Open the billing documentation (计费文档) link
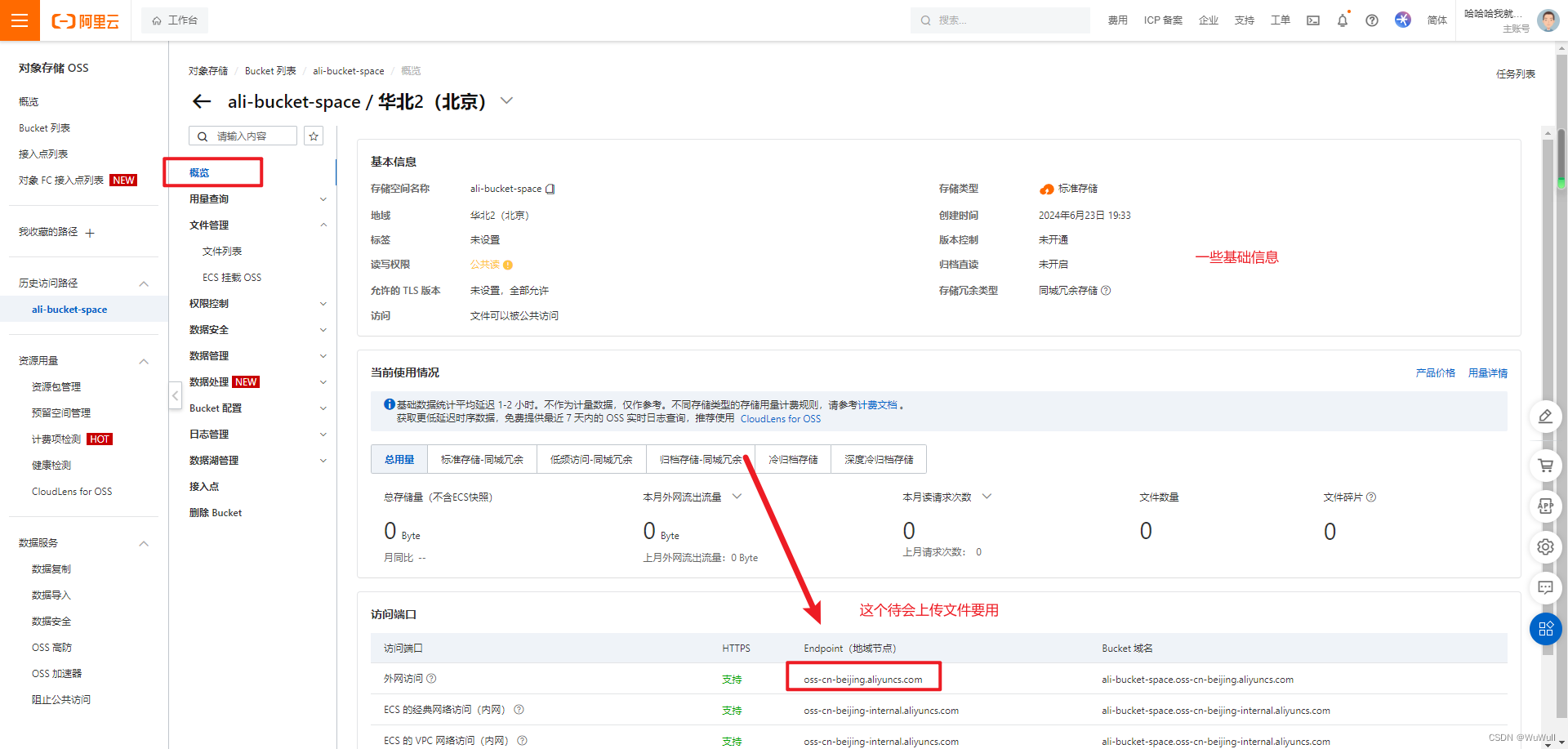 [877, 405]
